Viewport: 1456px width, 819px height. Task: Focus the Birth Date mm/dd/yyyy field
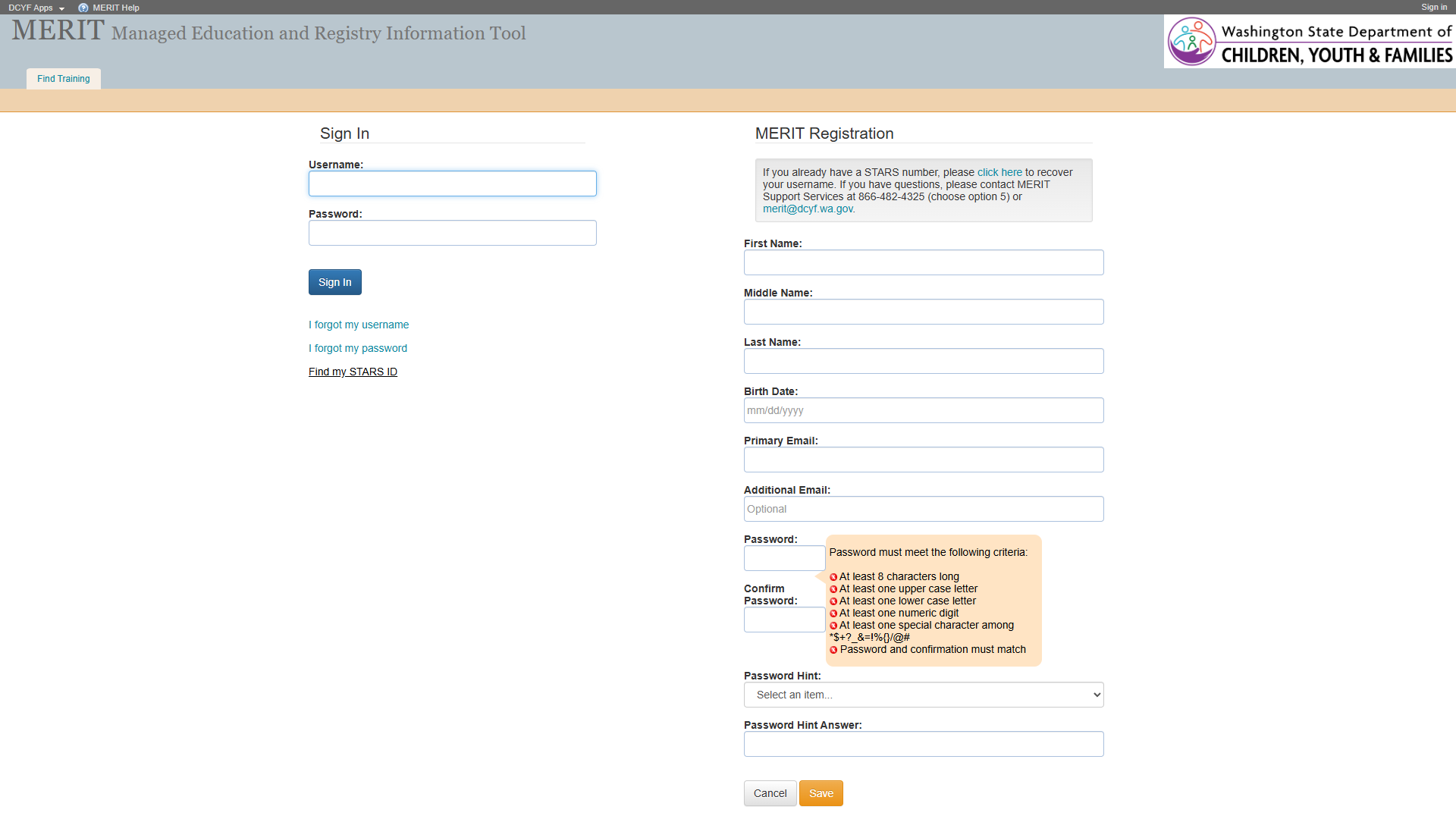coord(923,410)
